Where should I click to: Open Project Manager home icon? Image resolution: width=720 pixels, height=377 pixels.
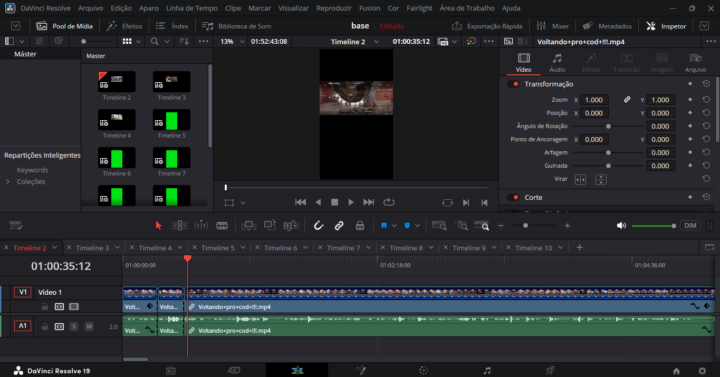coord(676,371)
